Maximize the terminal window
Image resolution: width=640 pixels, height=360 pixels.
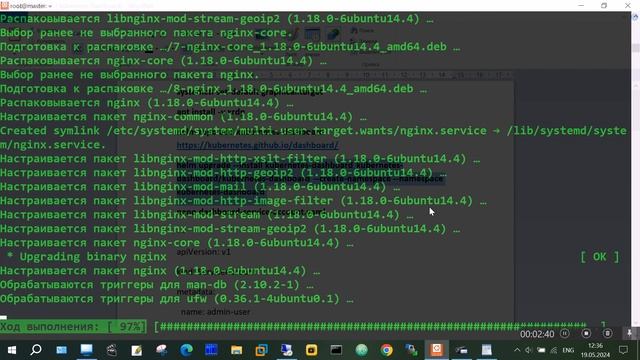[604, 5]
